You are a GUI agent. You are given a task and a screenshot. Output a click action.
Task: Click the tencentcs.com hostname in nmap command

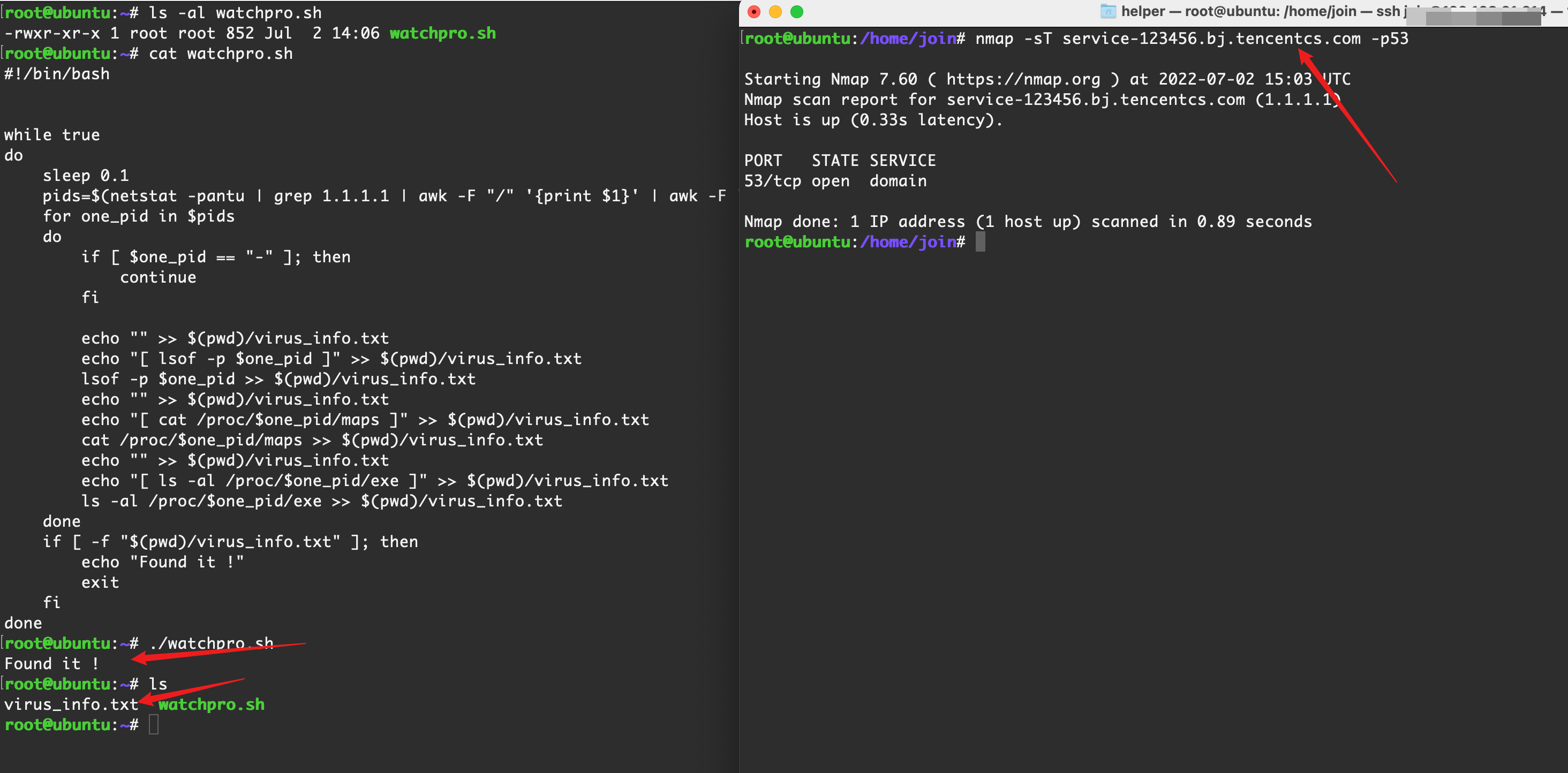(x=1297, y=39)
